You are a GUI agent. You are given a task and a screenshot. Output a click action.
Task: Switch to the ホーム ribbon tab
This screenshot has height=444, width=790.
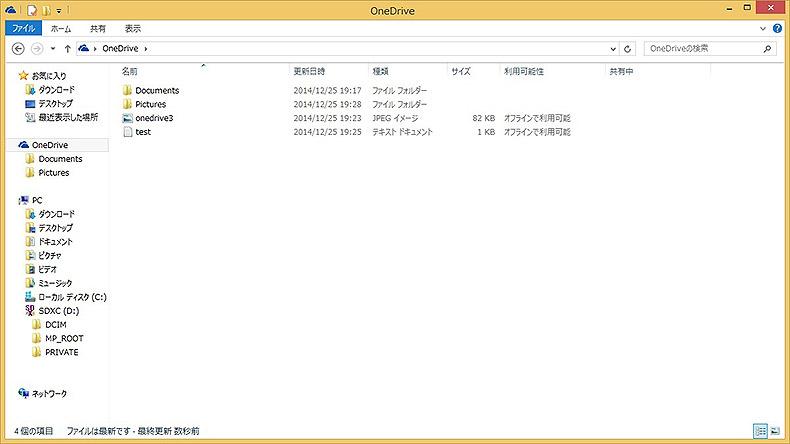[x=61, y=29]
